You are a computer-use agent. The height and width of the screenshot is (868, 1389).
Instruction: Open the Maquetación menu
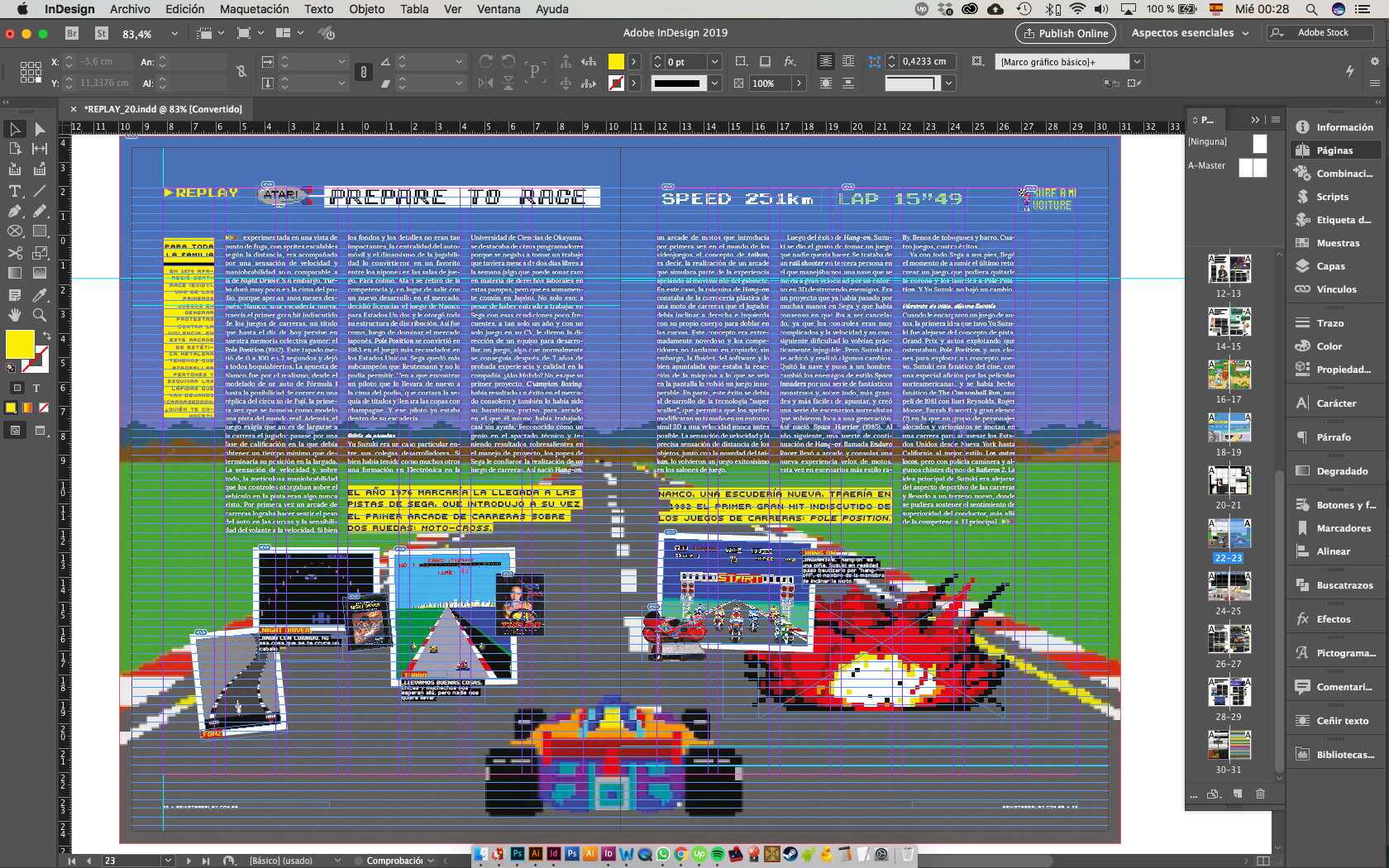click(x=254, y=9)
